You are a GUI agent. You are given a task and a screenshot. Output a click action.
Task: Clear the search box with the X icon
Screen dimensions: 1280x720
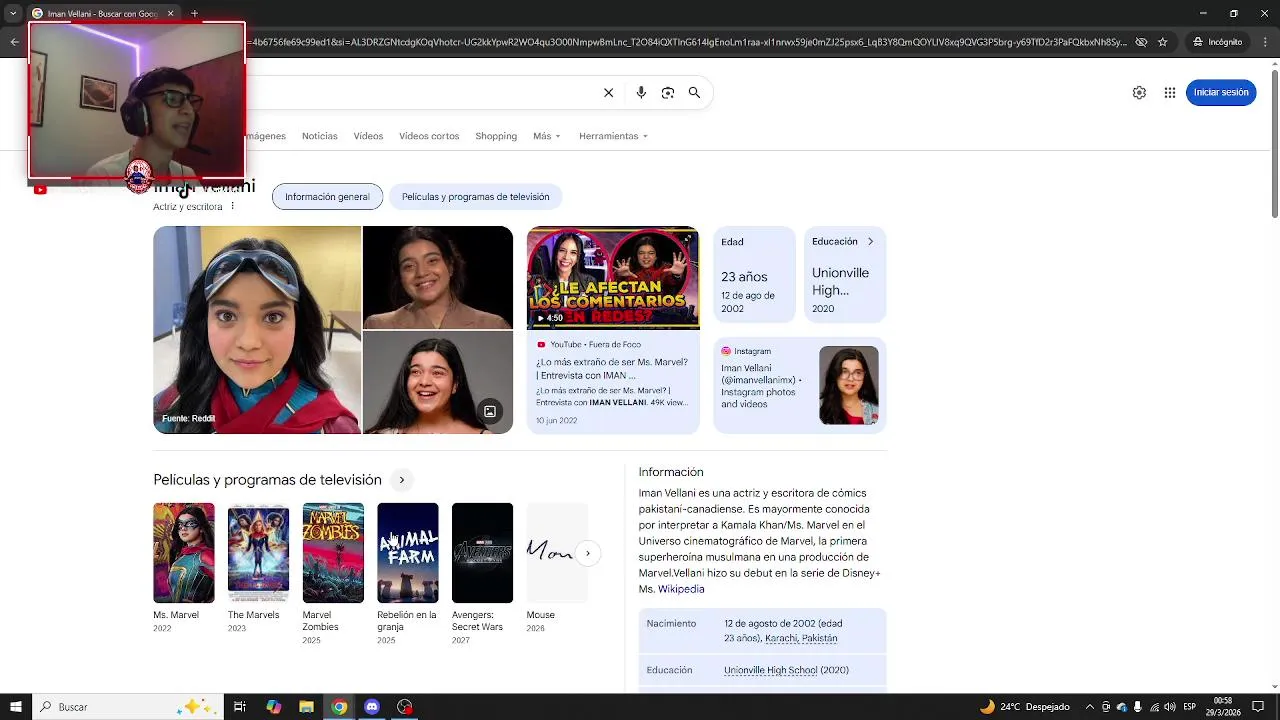[x=608, y=93]
